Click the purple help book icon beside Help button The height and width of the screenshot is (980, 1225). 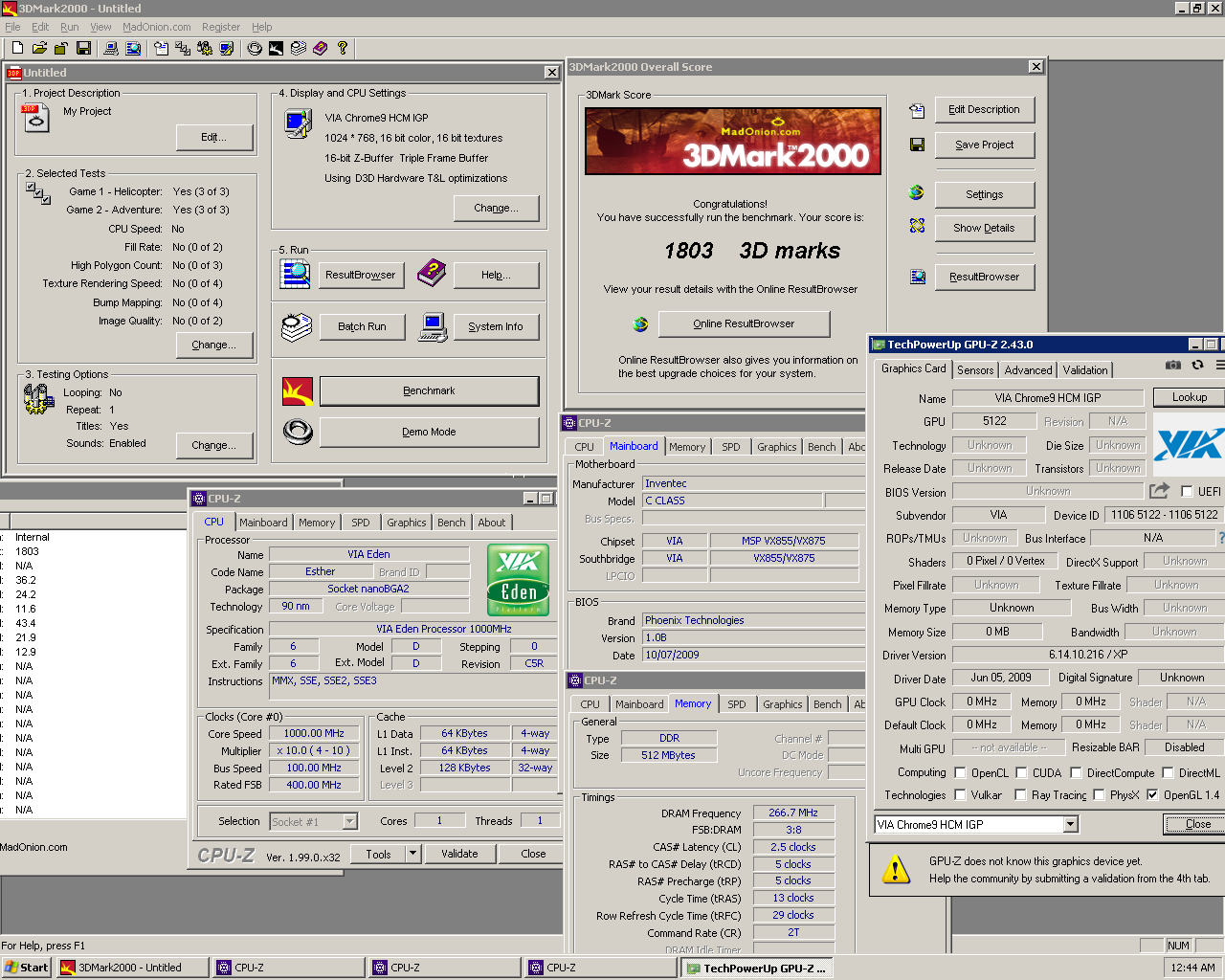click(x=432, y=274)
